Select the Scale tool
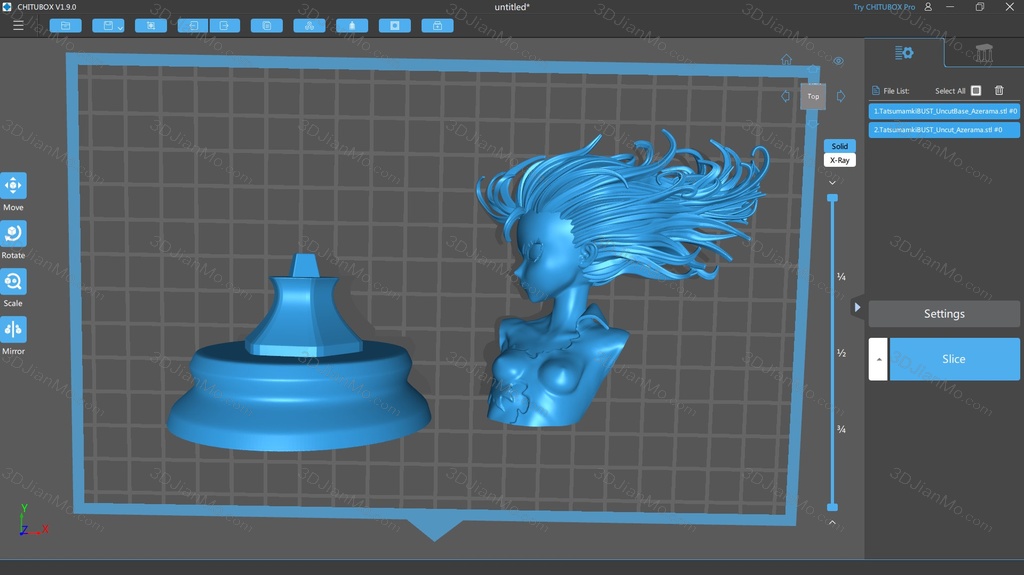The image size is (1024, 575). [14, 282]
